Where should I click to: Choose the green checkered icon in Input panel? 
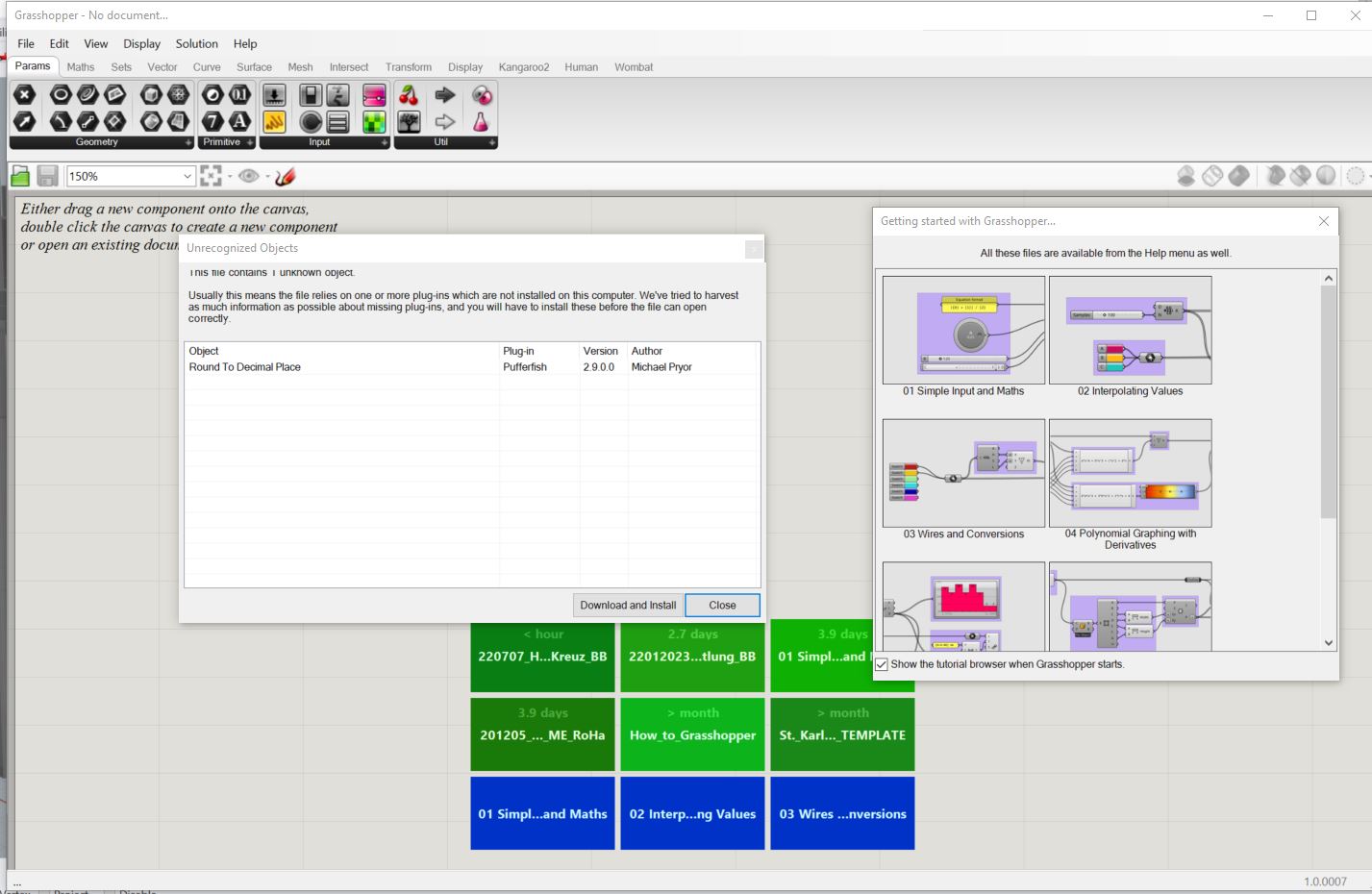(374, 121)
